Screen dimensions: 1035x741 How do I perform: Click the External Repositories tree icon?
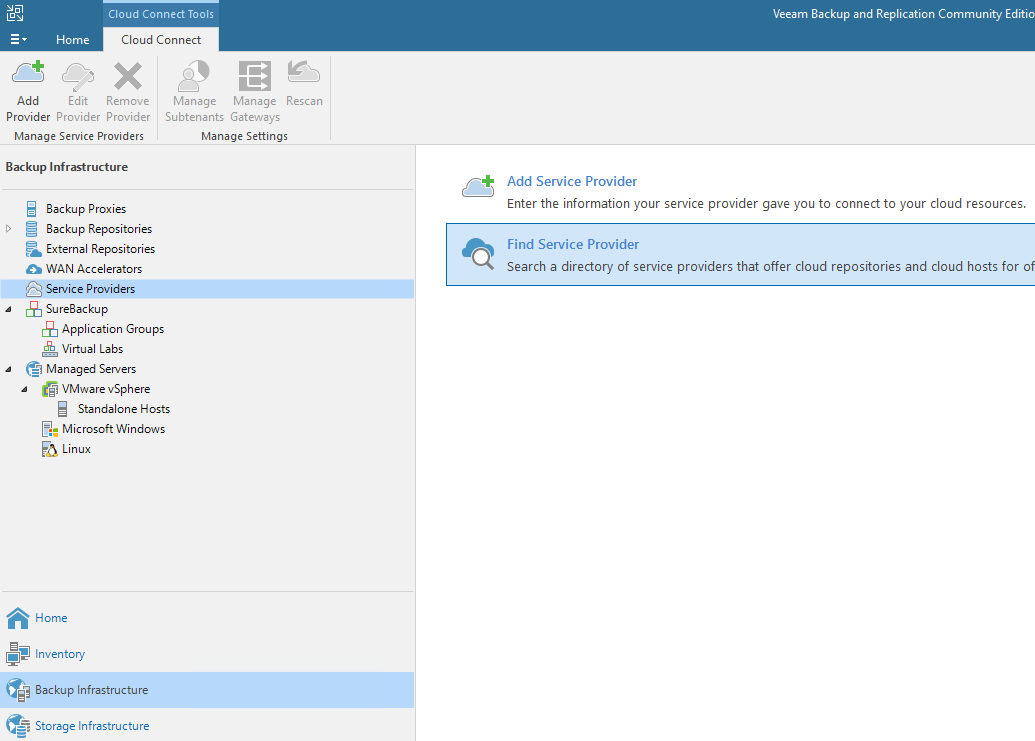(33, 249)
